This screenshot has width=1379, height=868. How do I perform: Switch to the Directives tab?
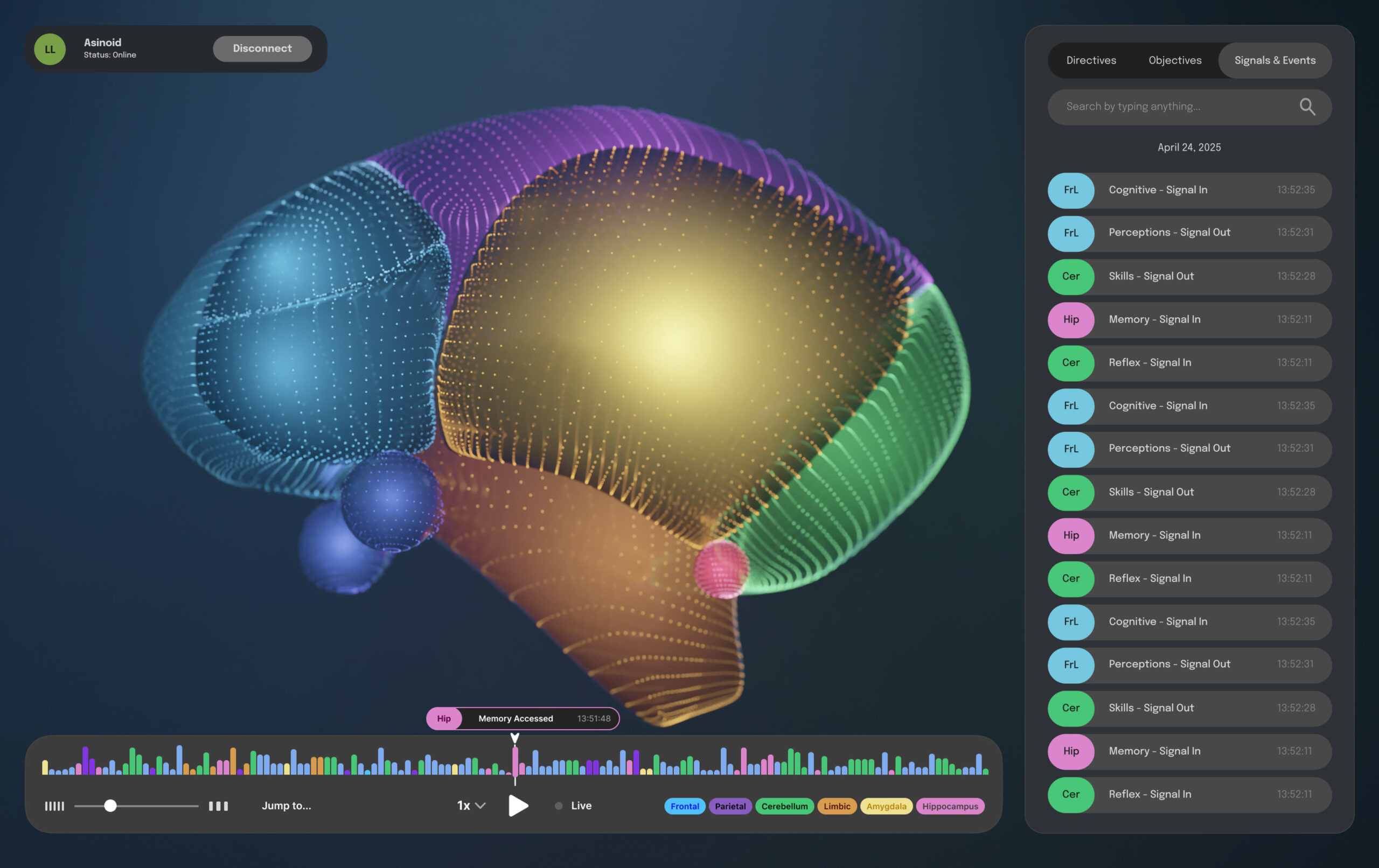pos(1090,60)
